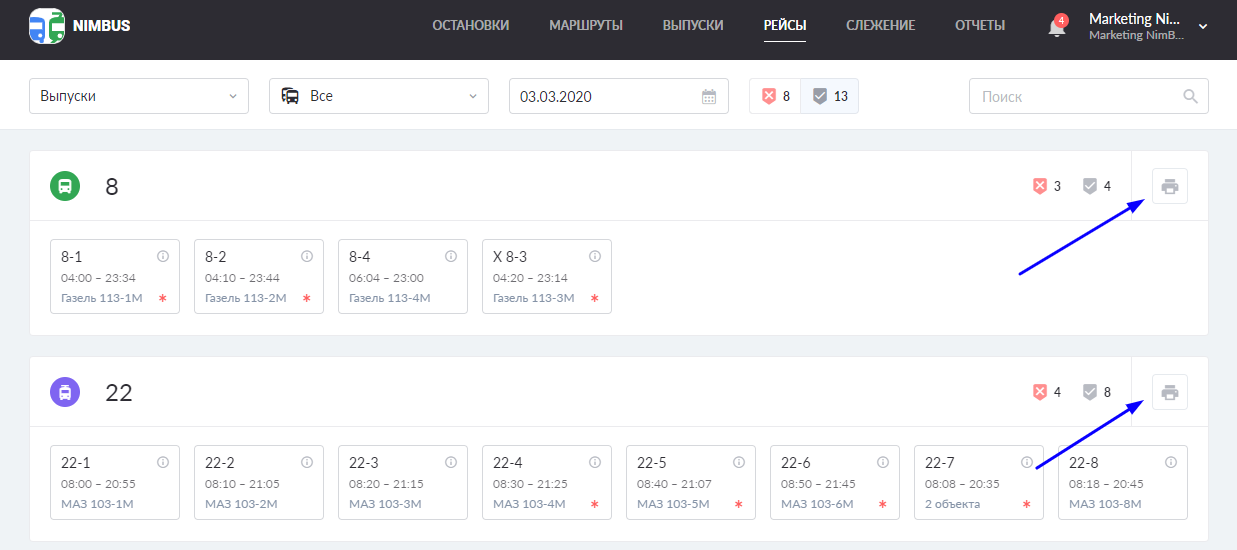This screenshot has width=1237, height=550.
Task: Click vehicle text Газель 113-1М
Action: tap(101, 298)
